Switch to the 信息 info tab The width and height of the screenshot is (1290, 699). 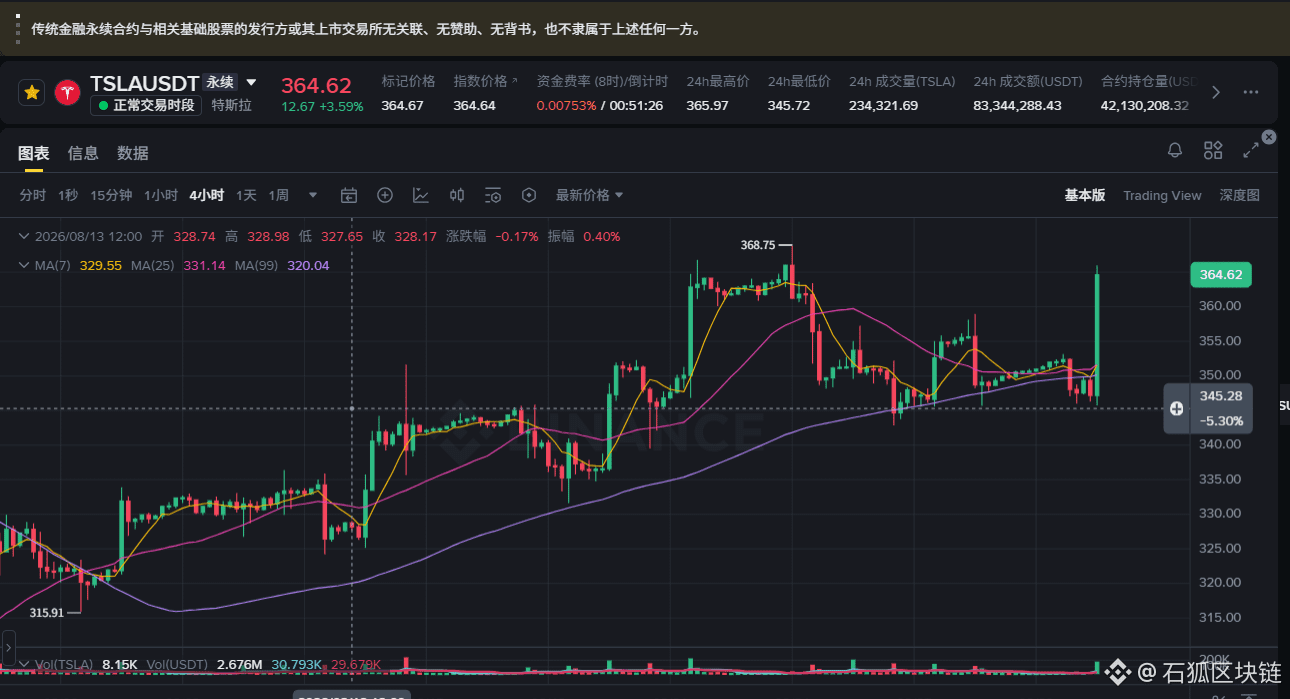83,153
